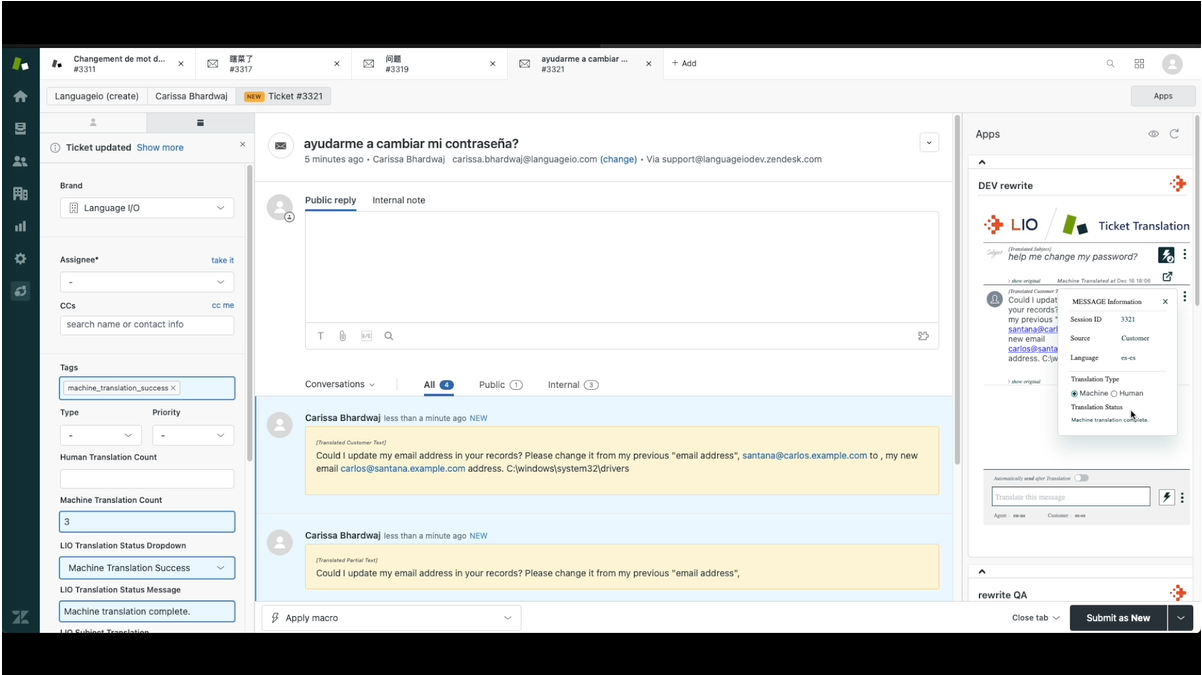1202x675 pixels.
Task: Open the Organizations icon in sidebar
Action: pos(20,194)
